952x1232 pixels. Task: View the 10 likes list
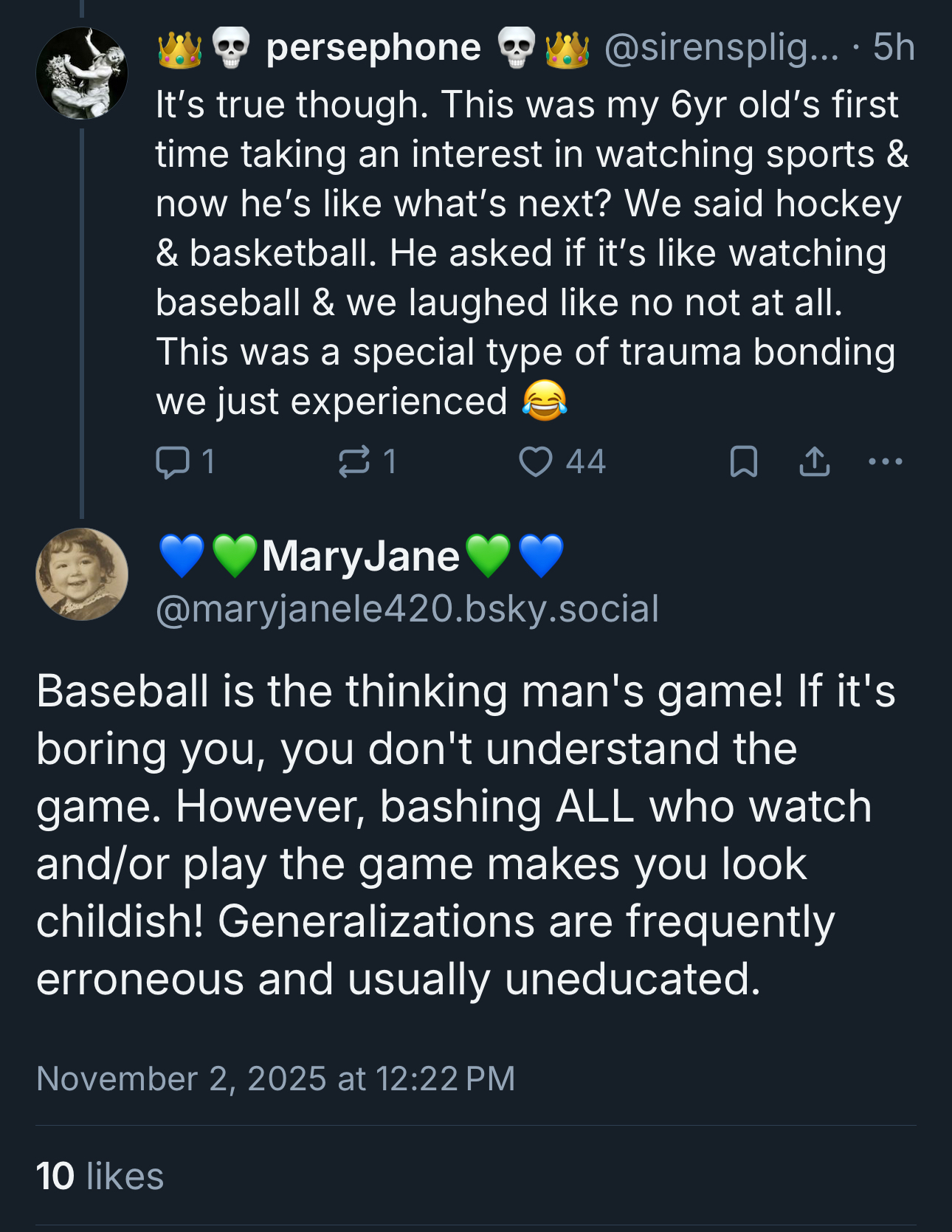pyautogui.click(x=100, y=1176)
